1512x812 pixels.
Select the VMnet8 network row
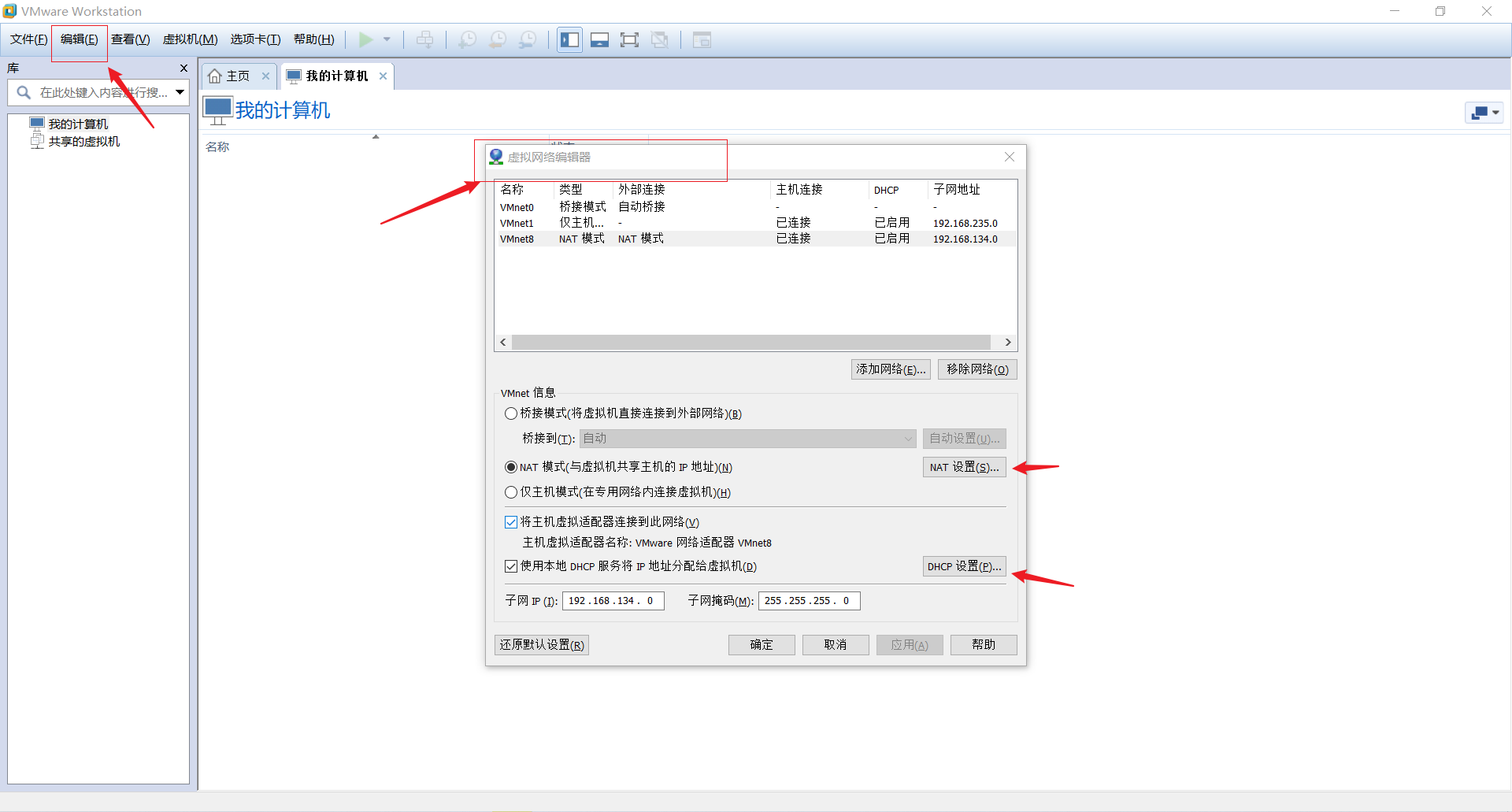pos(756,239)
